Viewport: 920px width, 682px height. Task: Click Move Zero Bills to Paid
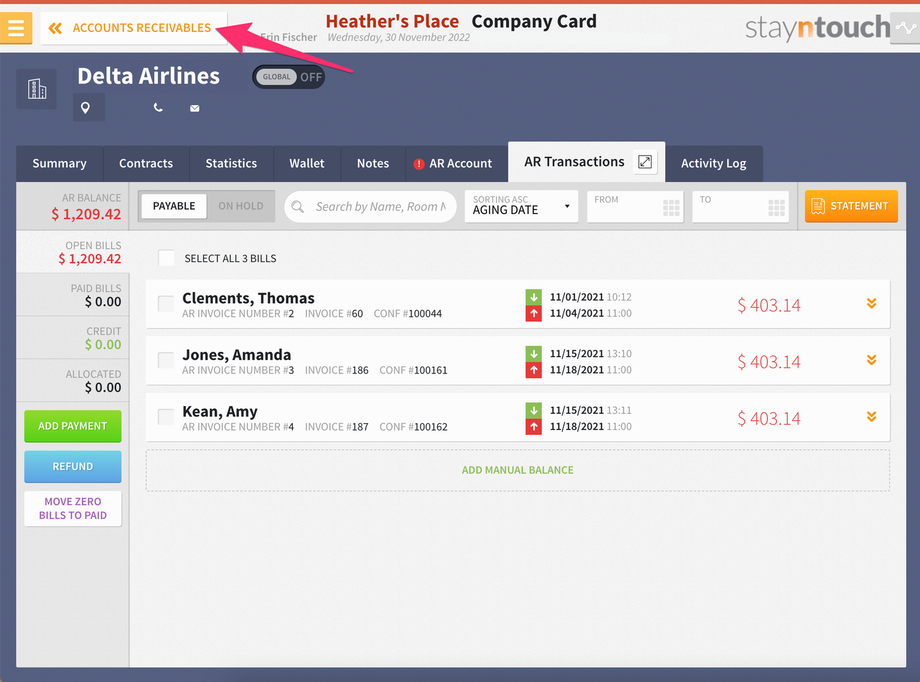(73, 508)
